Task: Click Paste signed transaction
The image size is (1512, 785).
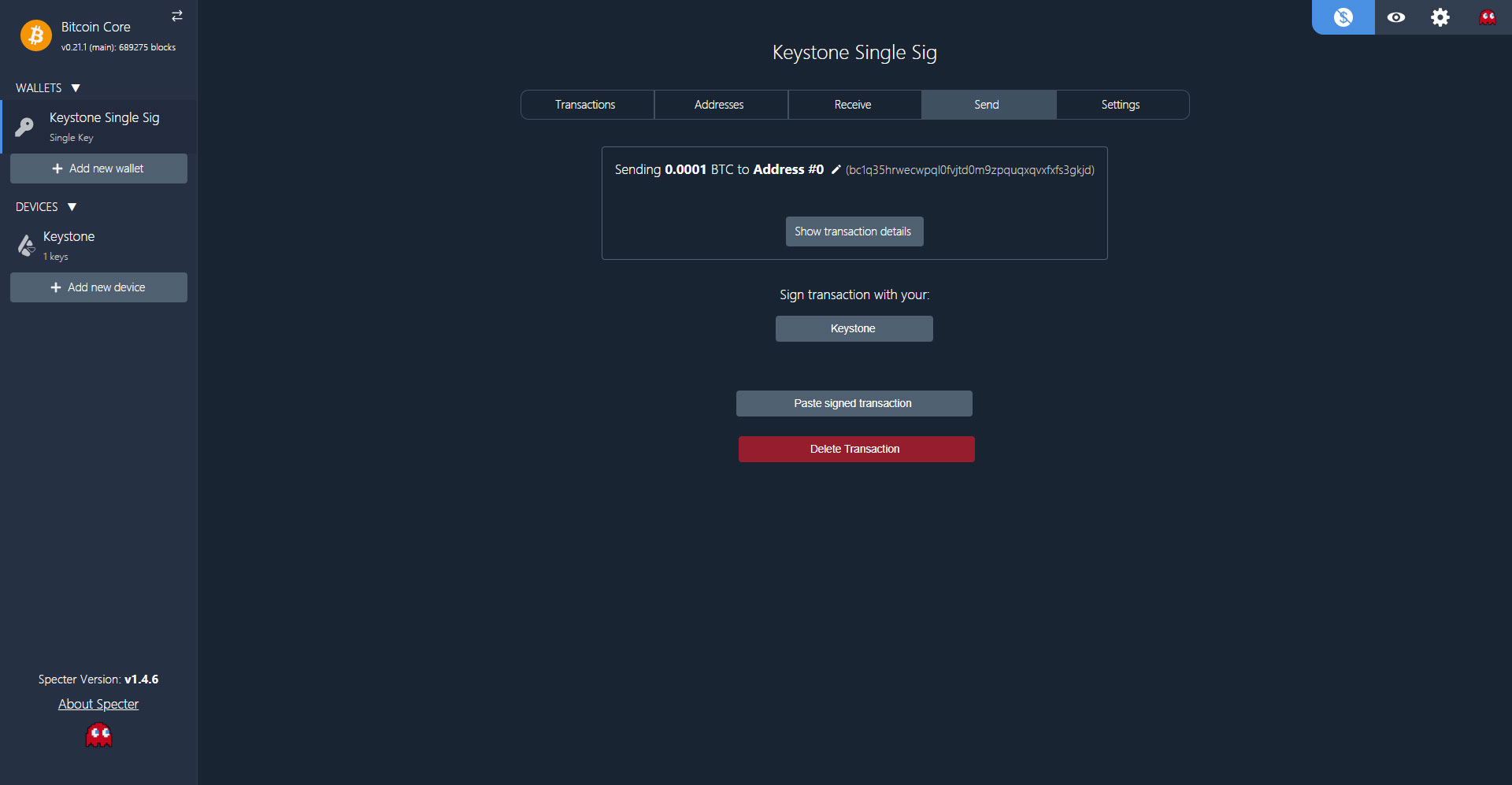Action: click(x=854, y=402)
